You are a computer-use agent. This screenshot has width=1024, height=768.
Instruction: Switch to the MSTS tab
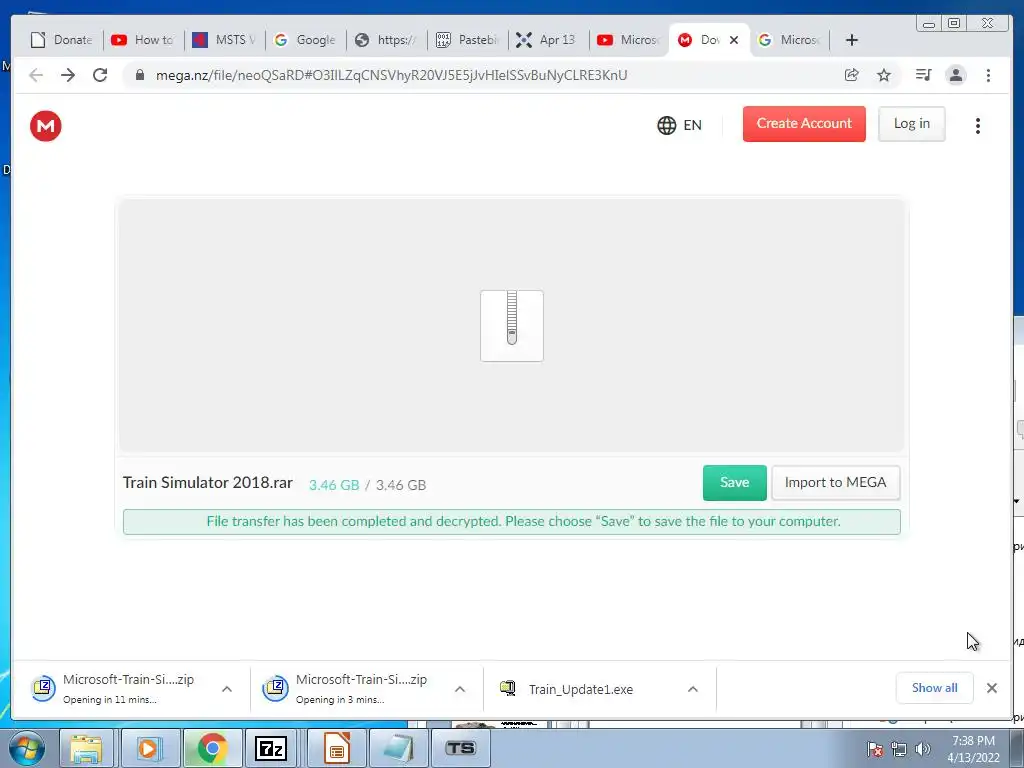tap(224, 40)
